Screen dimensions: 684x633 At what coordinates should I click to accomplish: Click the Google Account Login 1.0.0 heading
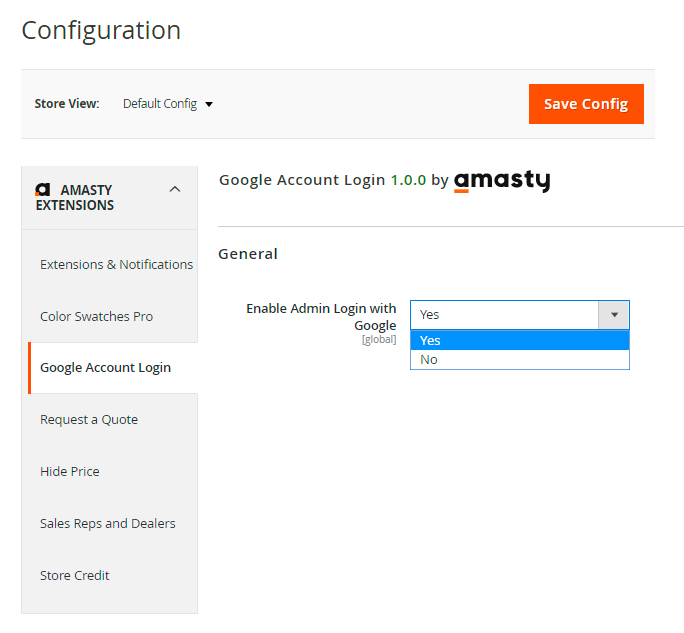(x=322, y=181)
